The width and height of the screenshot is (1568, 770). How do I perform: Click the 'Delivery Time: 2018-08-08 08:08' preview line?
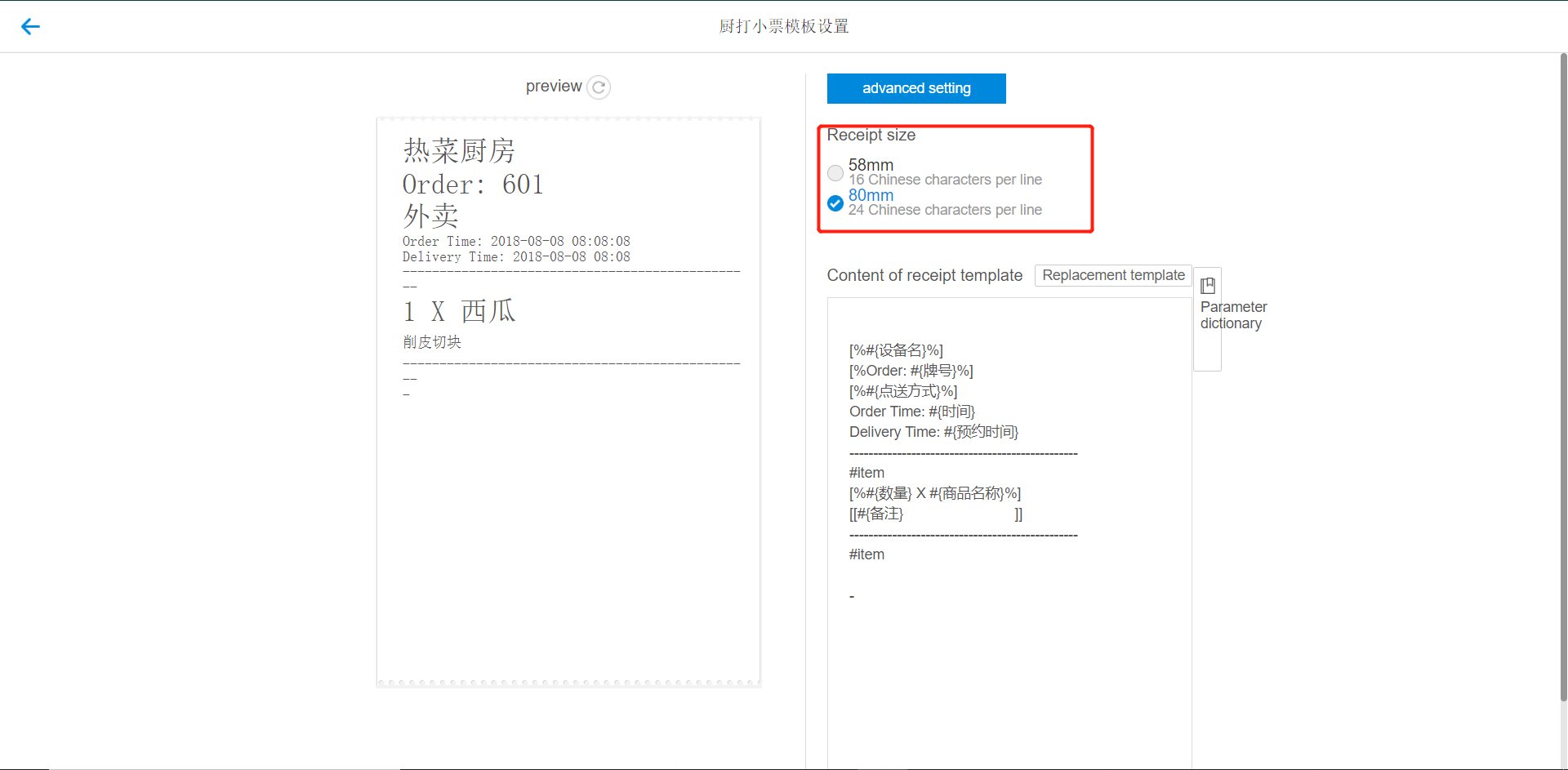point(516,257)
